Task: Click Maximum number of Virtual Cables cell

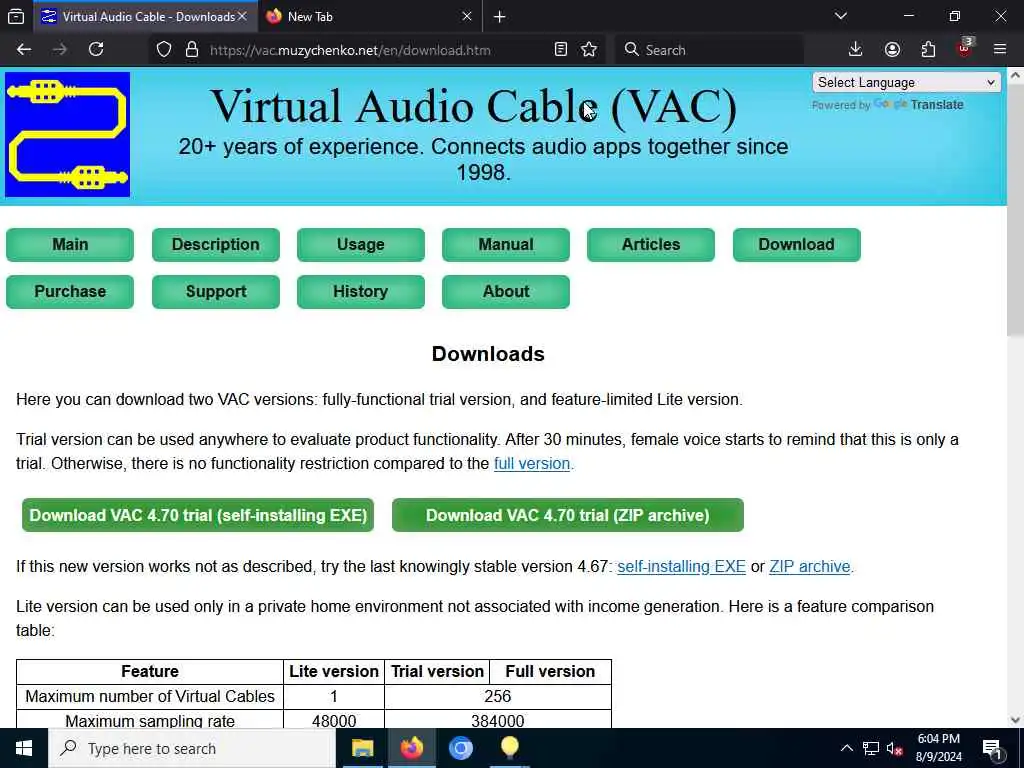Action: 150,697
